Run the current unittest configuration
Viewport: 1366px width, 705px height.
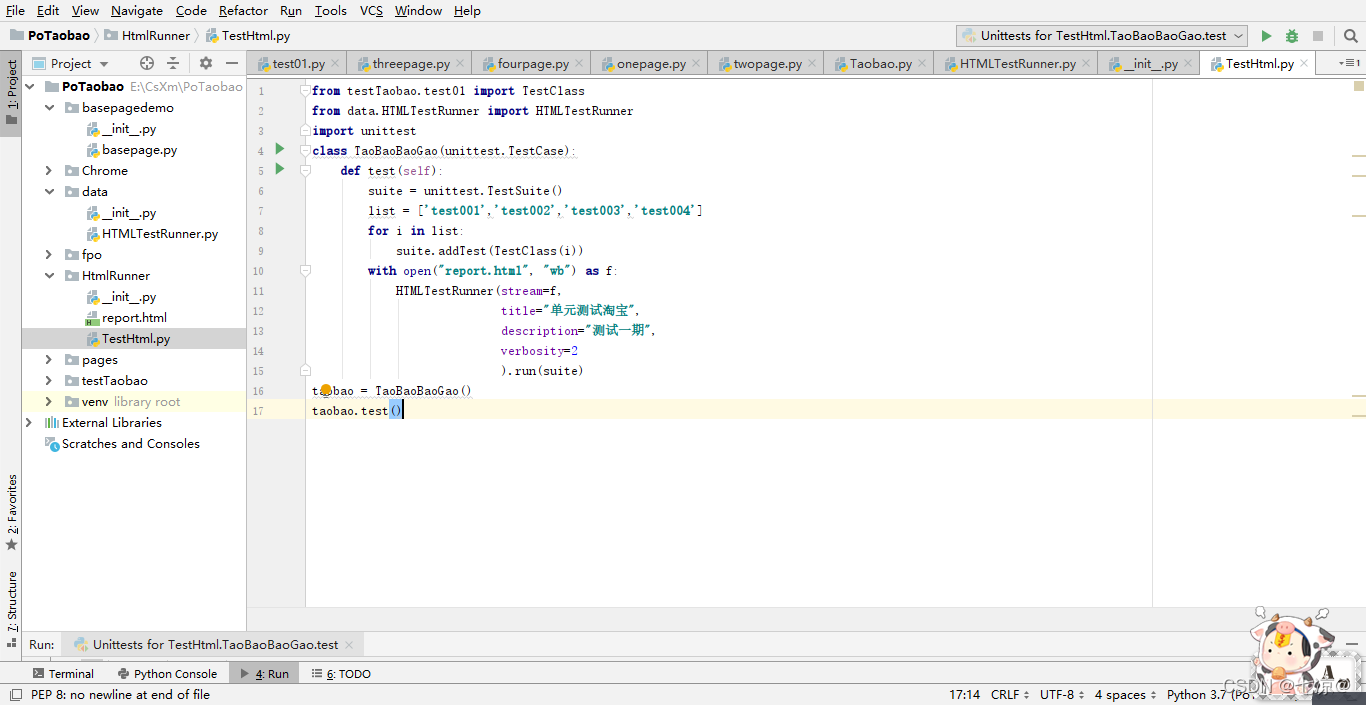click(x=1266, y=36)
